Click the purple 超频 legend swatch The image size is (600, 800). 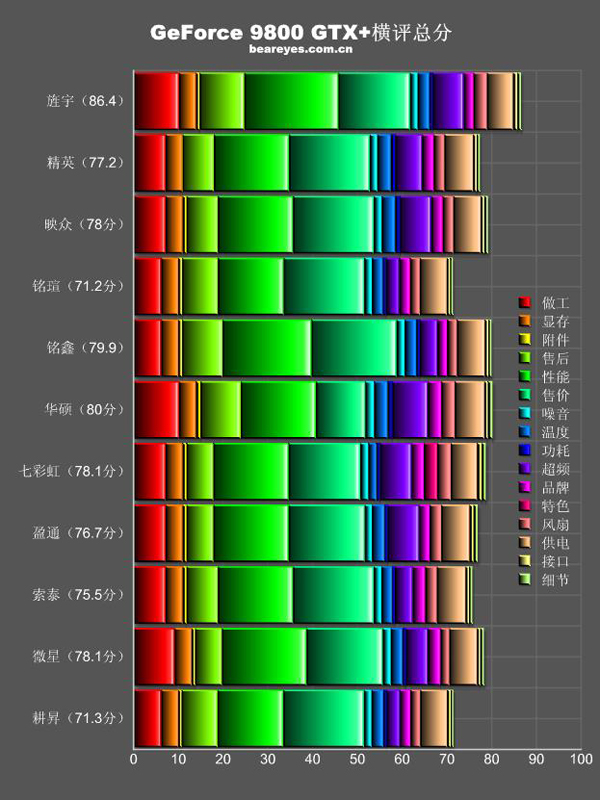[524, 468]
